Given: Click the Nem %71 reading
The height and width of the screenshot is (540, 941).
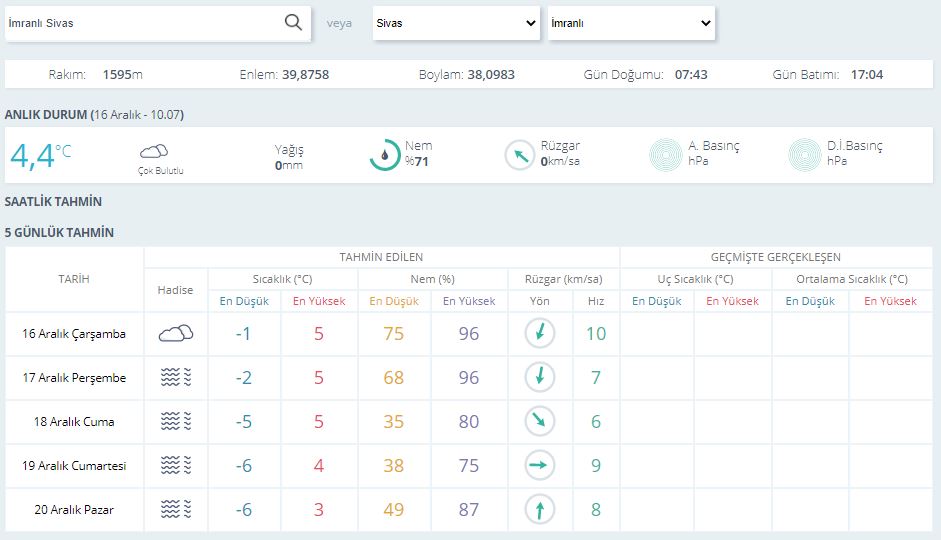Looking at the screenshot, I should [418, 154].
